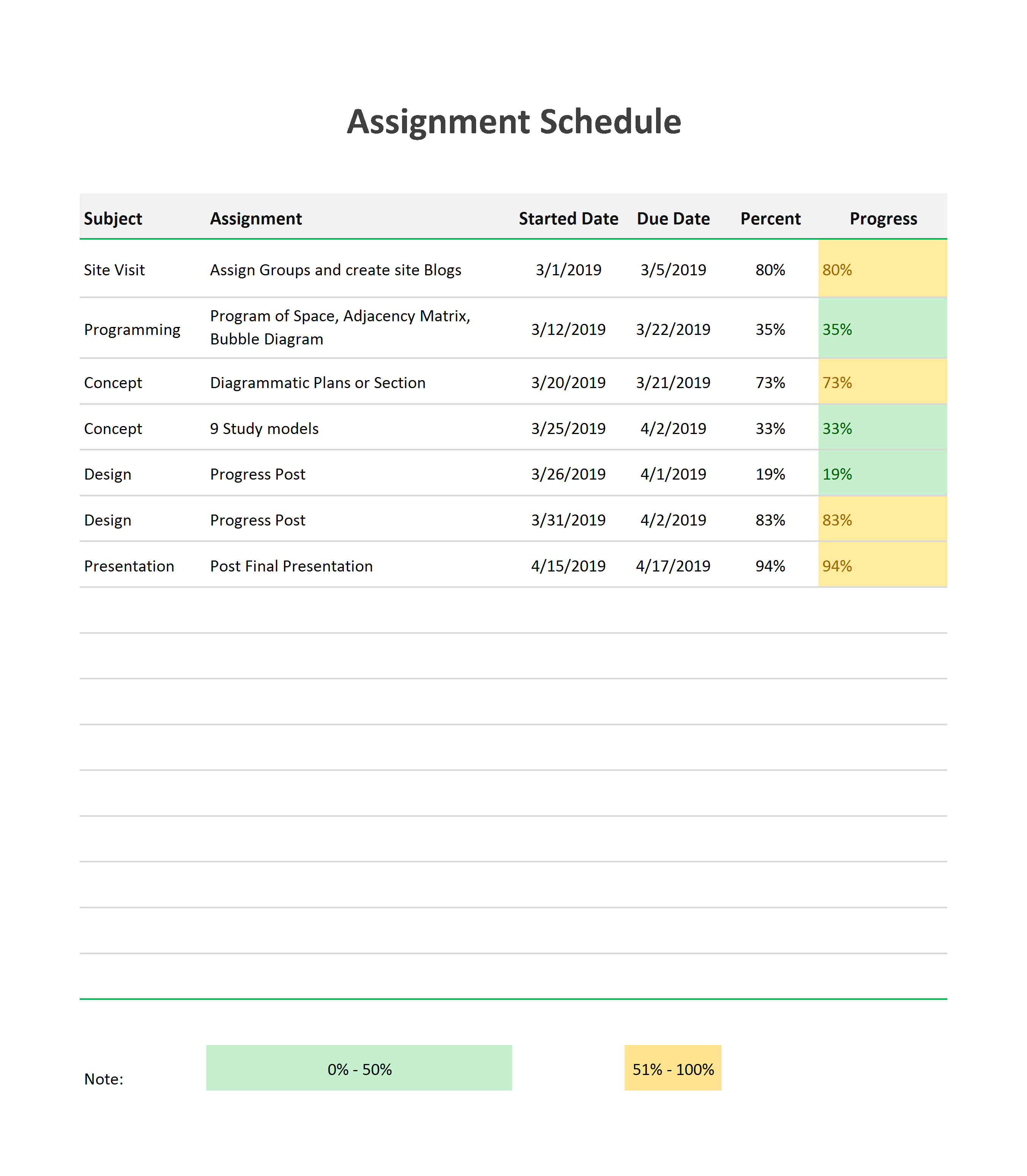Select the Assignment column header

(x=256, y=218)
